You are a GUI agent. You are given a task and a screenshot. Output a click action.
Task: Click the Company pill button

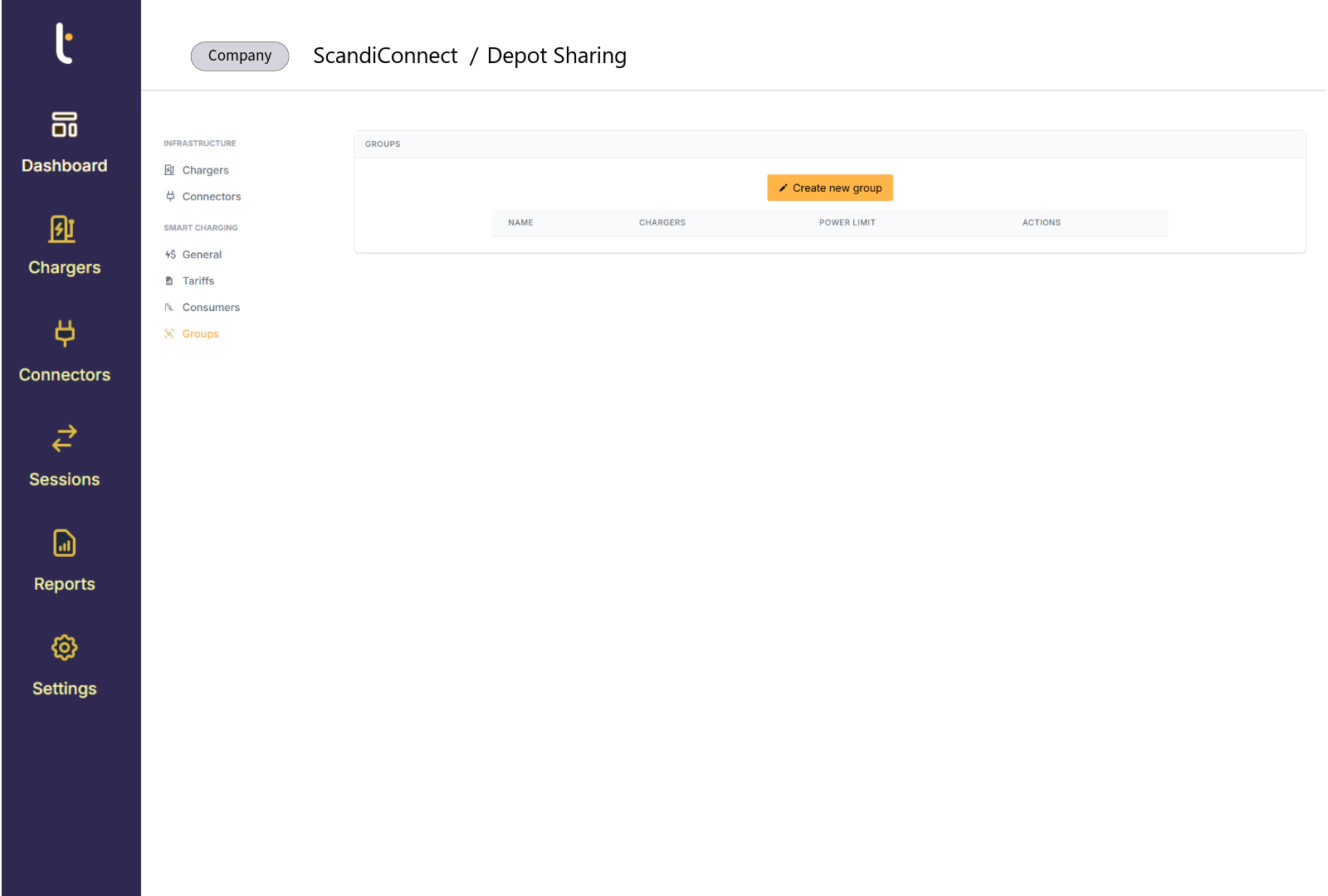pos(240,56)
